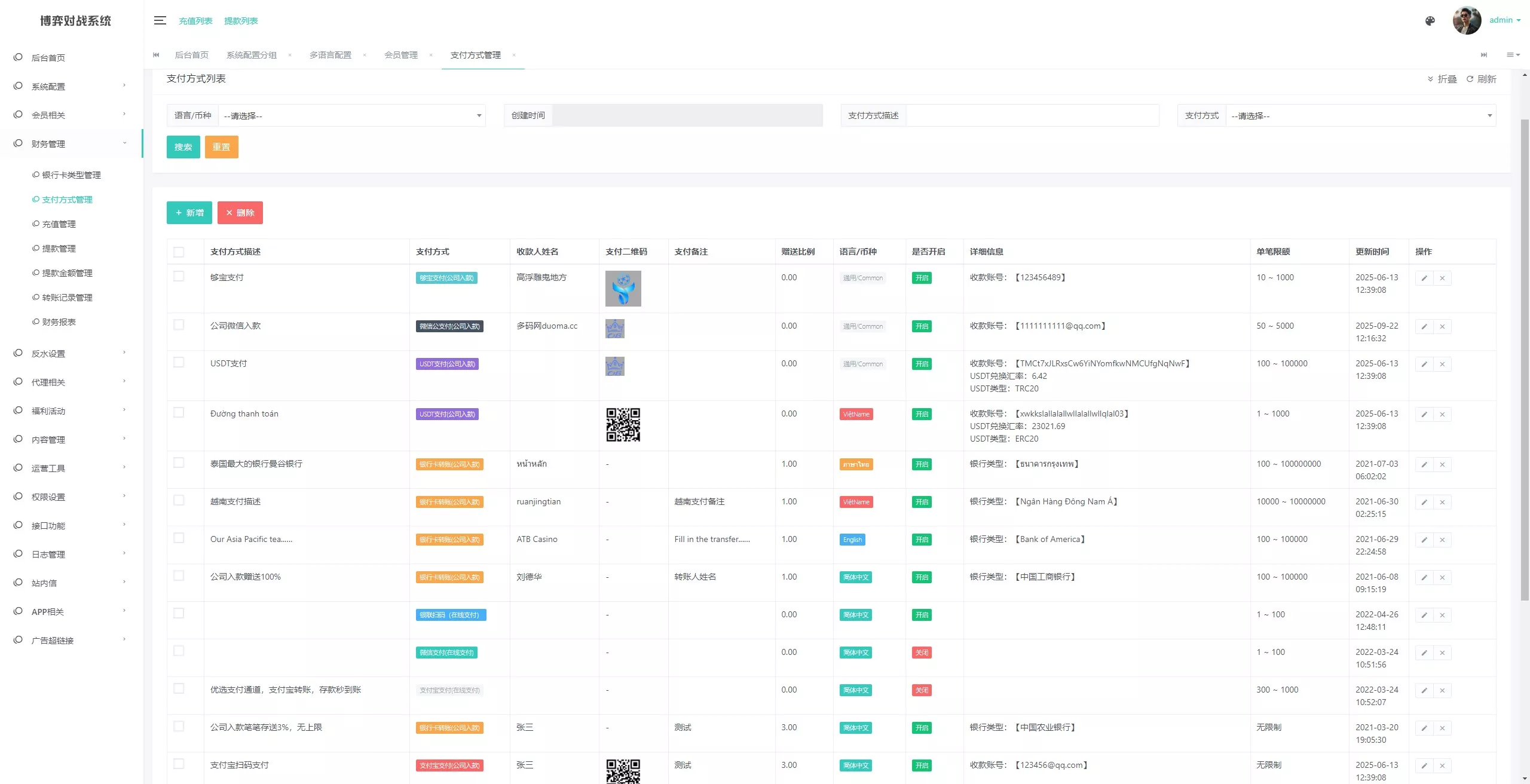Viewport: 1530px width, 784px height.
Task: Click the hamburger menu collapse icon
Action: [160, 20]
